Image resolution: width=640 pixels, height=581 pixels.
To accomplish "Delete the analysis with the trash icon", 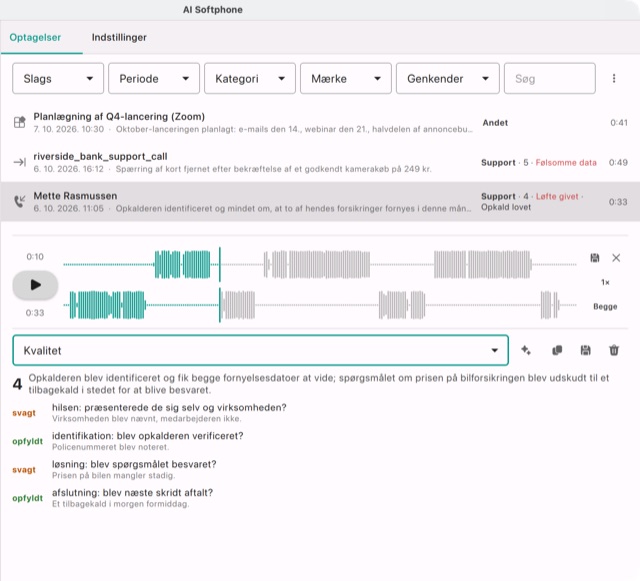I will pyautogui.click(x=614, y=350).
